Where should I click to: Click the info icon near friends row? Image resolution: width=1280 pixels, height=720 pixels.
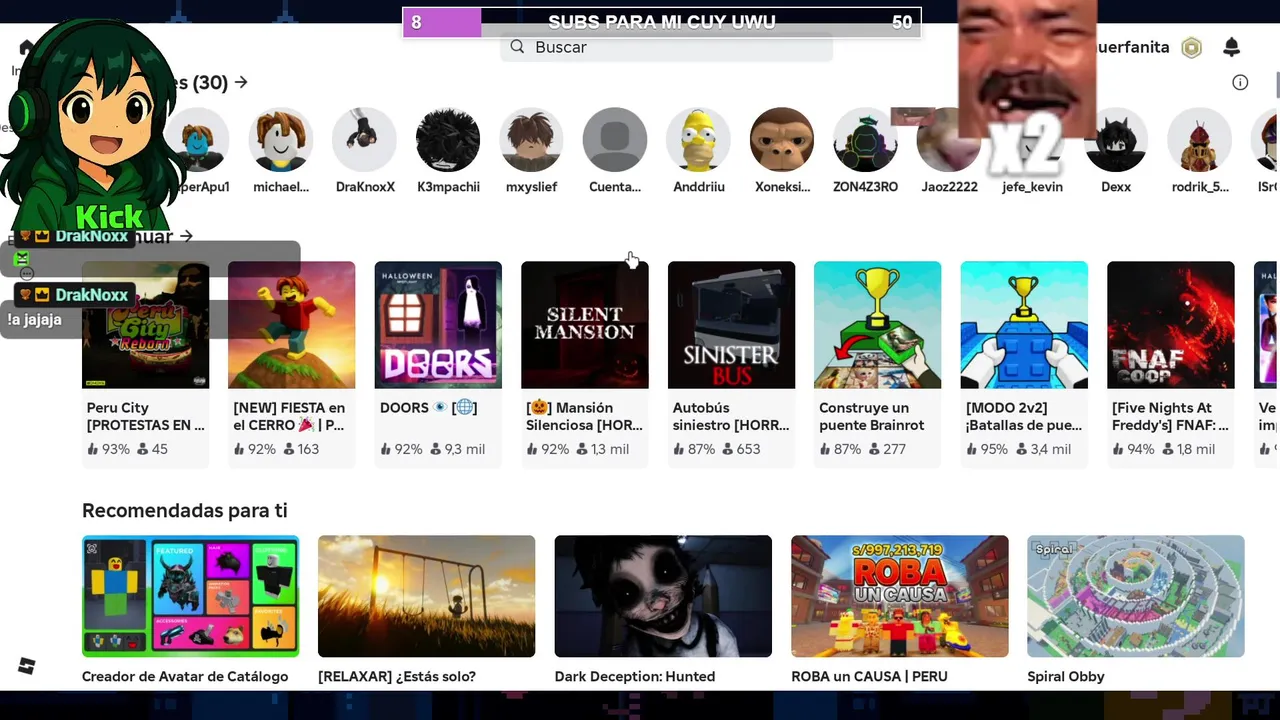click(x=1240, y=82)
